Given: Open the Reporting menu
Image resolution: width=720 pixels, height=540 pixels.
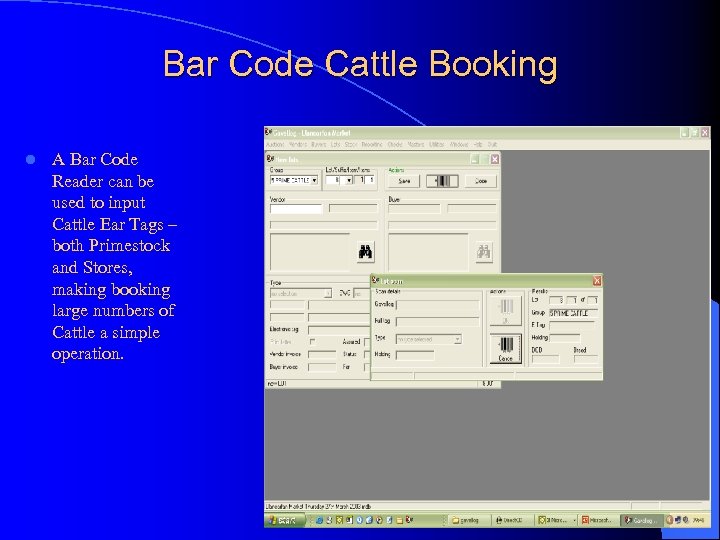Looking at the screenshot, I should (x=372, y=145).
